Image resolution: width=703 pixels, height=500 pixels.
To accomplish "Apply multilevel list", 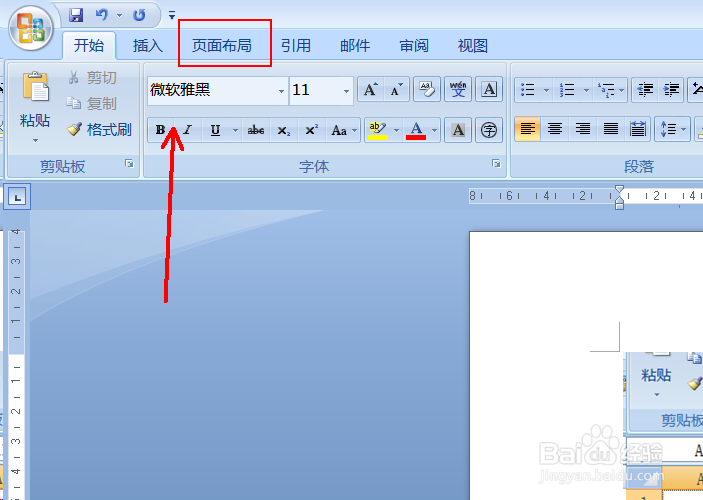I will coord(607,90).
